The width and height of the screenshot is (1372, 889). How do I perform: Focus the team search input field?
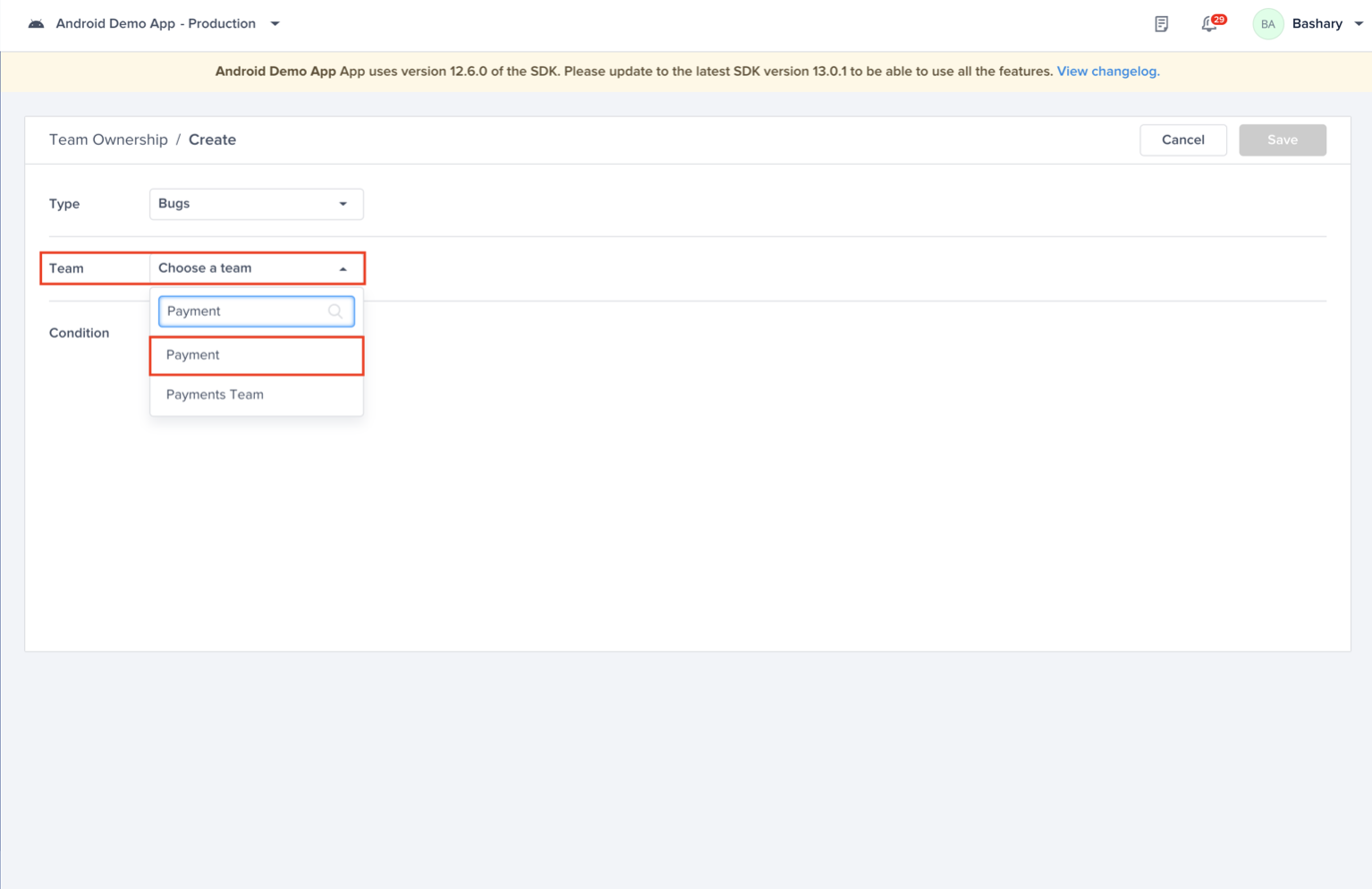pos(243,311)
